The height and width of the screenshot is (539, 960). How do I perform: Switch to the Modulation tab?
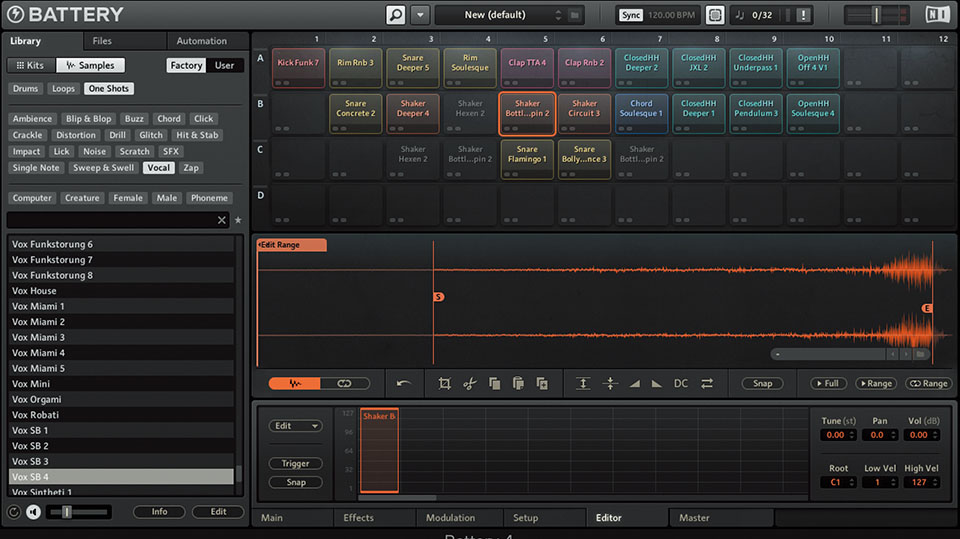coord(459,518)
